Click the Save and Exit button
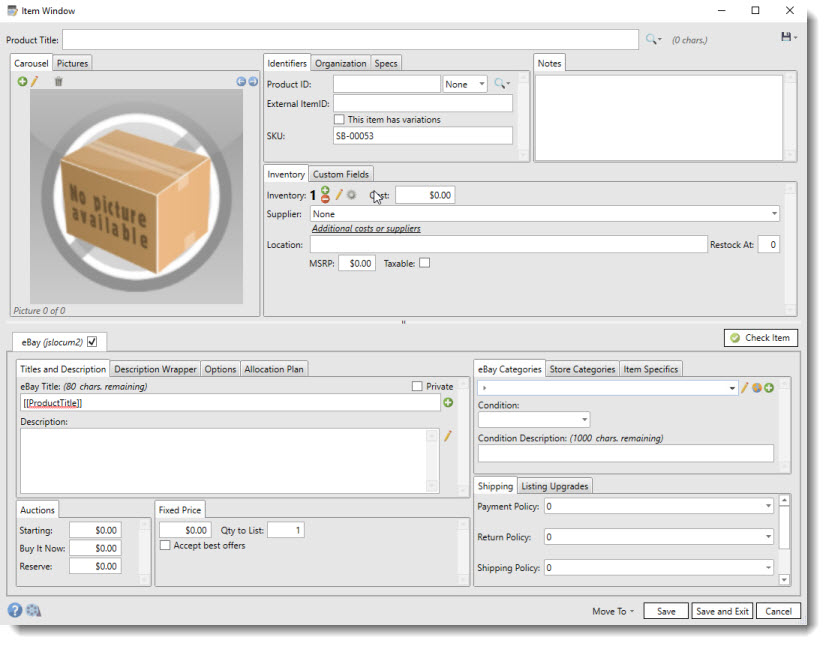Viewport: 828px width, 646px height. click(x=722, y=611)
